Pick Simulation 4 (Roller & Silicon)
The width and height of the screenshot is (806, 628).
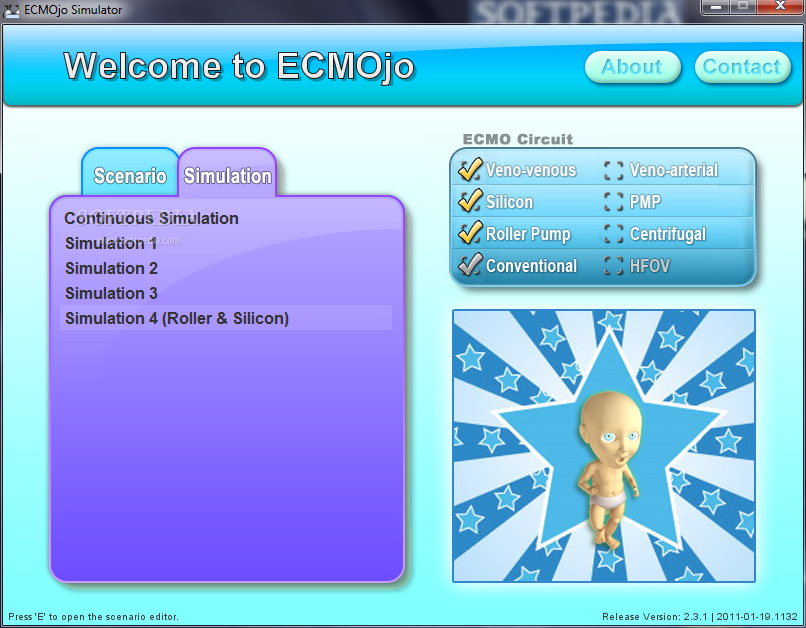click(x=226, y=318)
